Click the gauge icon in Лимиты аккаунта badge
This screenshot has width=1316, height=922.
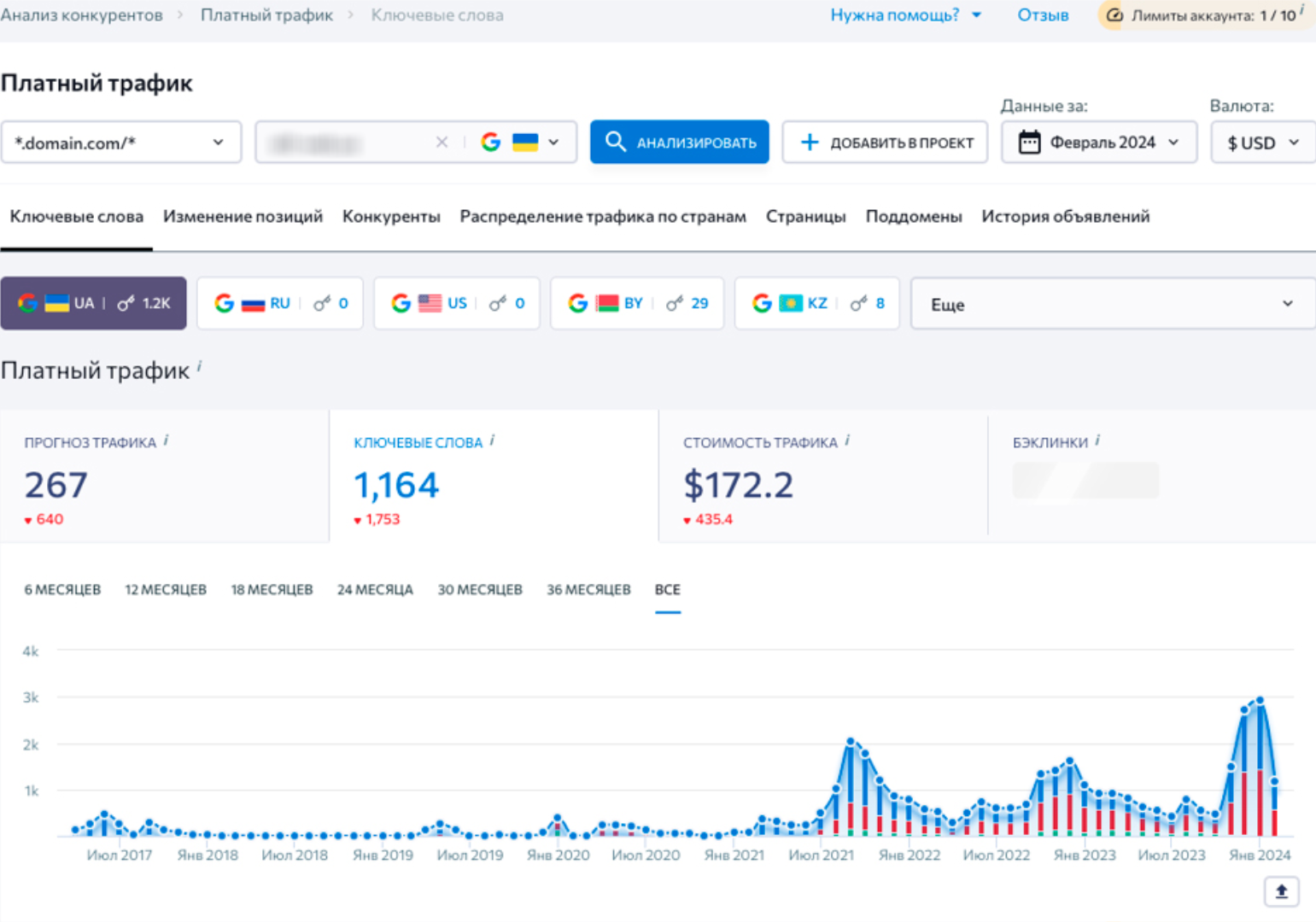[1114, 15]
